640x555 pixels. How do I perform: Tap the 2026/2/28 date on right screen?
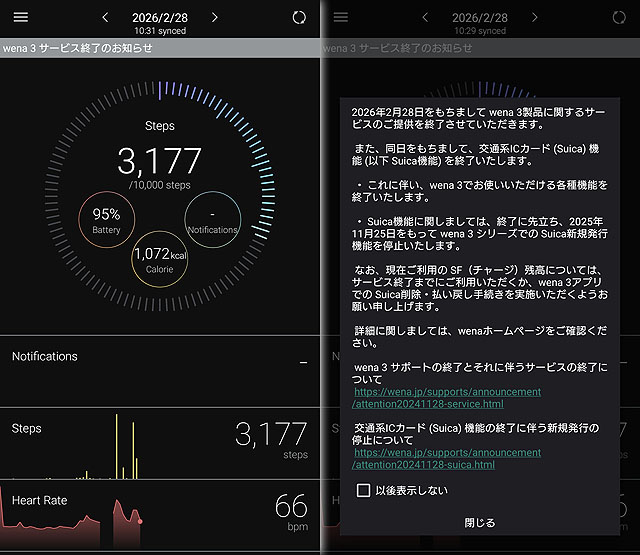[x=480, y=17]
